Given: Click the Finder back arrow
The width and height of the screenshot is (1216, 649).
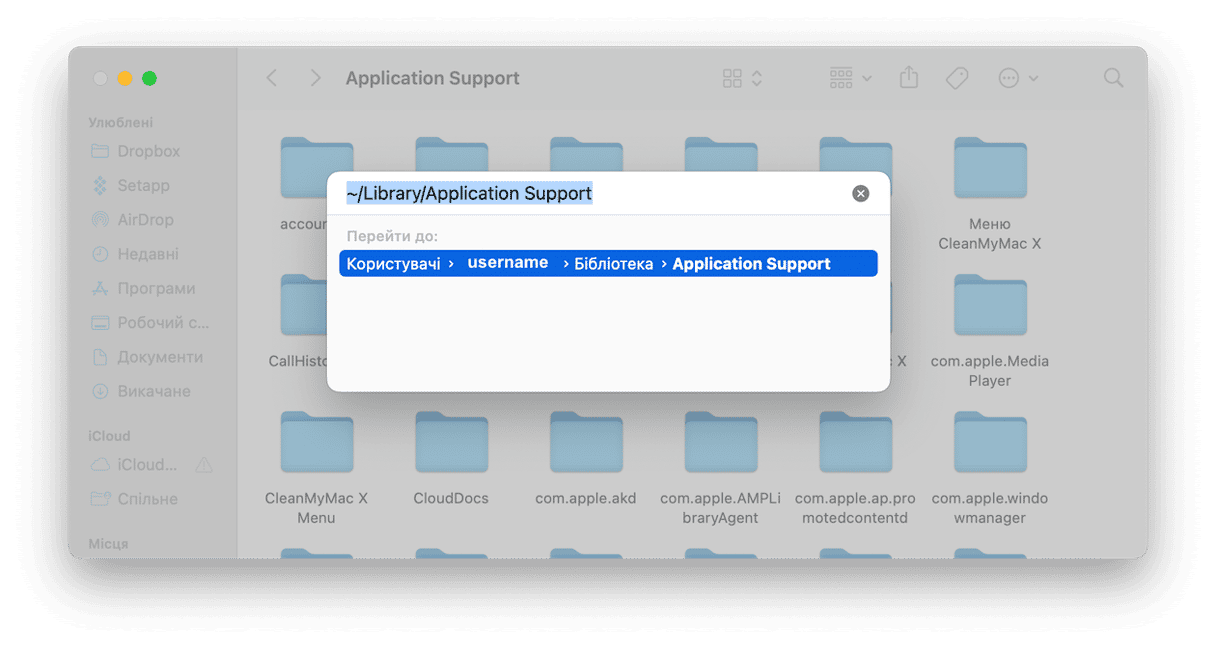Looking at the screenshot, I should [x=272, y=78].
